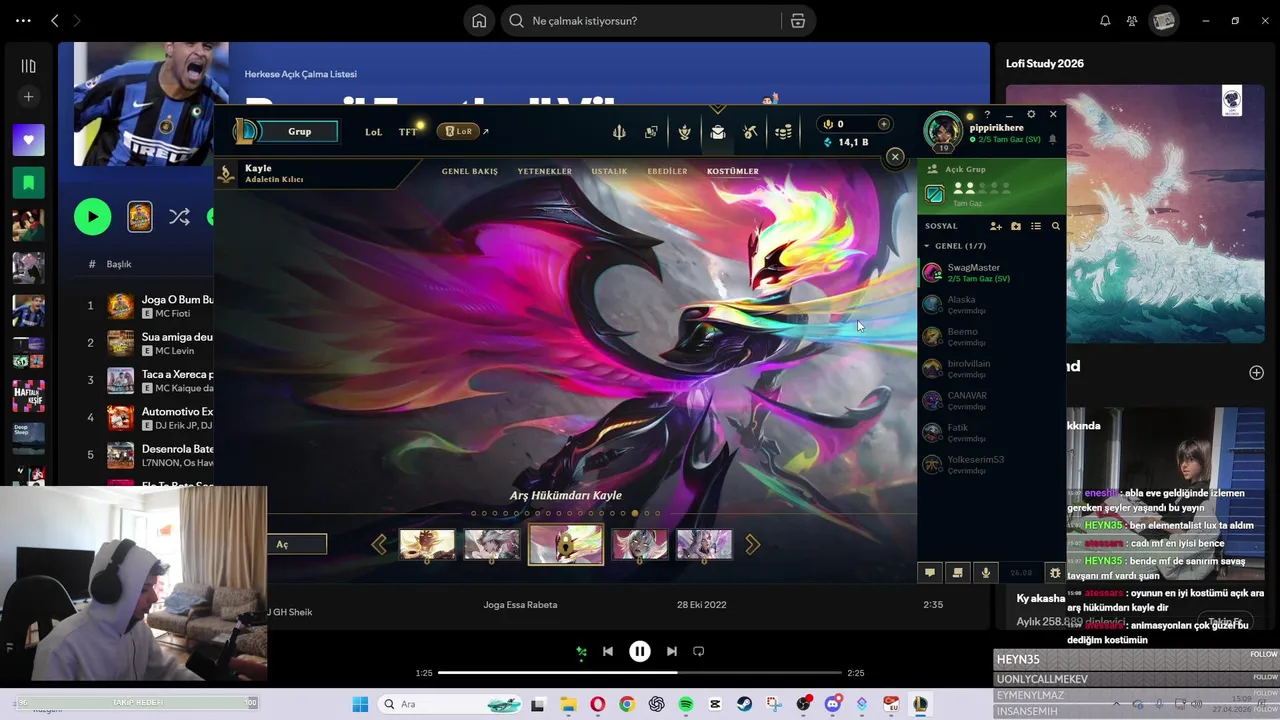Image resolution: width=1280 pixels, height=720 pixels.
Task: Open the missions panel icon beside chat
Action: point(958,573)
